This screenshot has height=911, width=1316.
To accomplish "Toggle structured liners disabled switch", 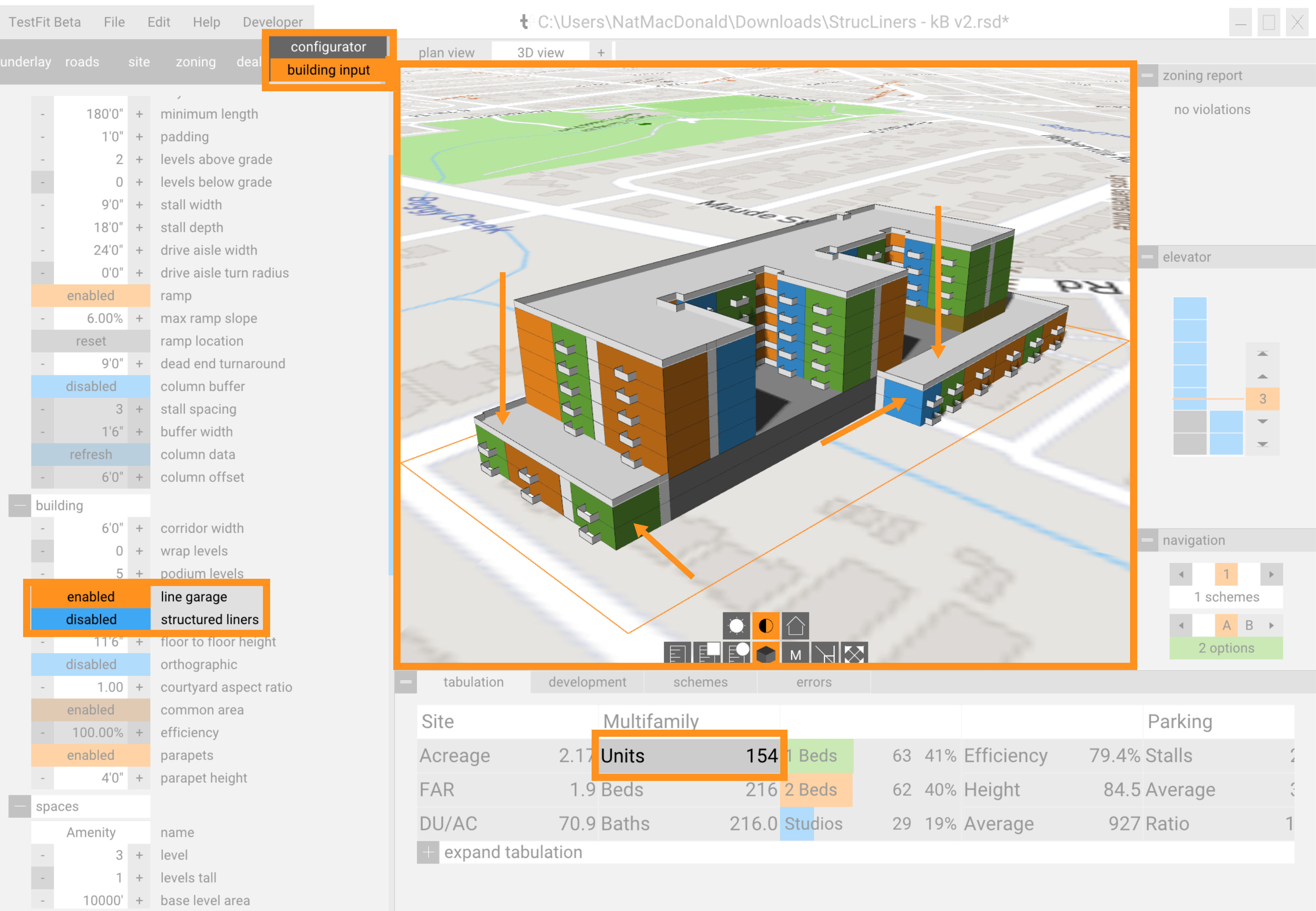I will 91,619.
